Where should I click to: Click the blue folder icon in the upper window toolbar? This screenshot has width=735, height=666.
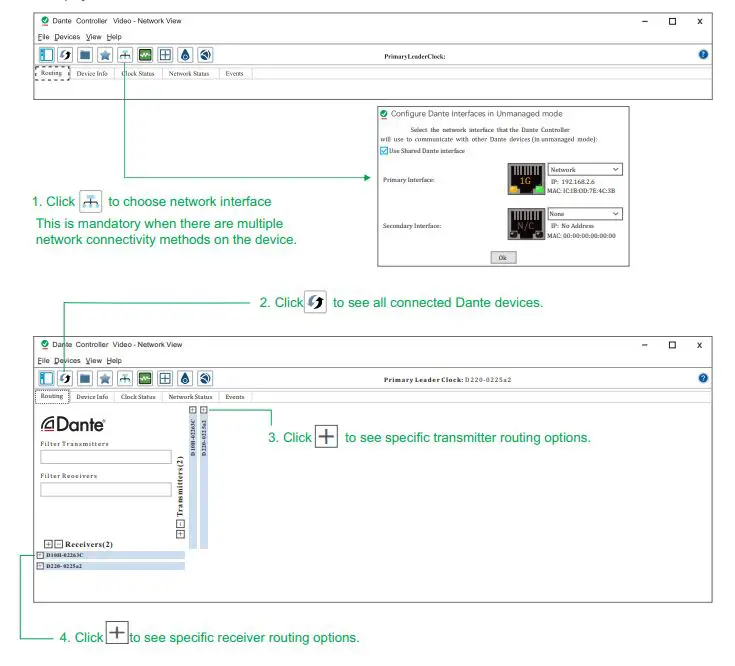[x=85, y=55]
